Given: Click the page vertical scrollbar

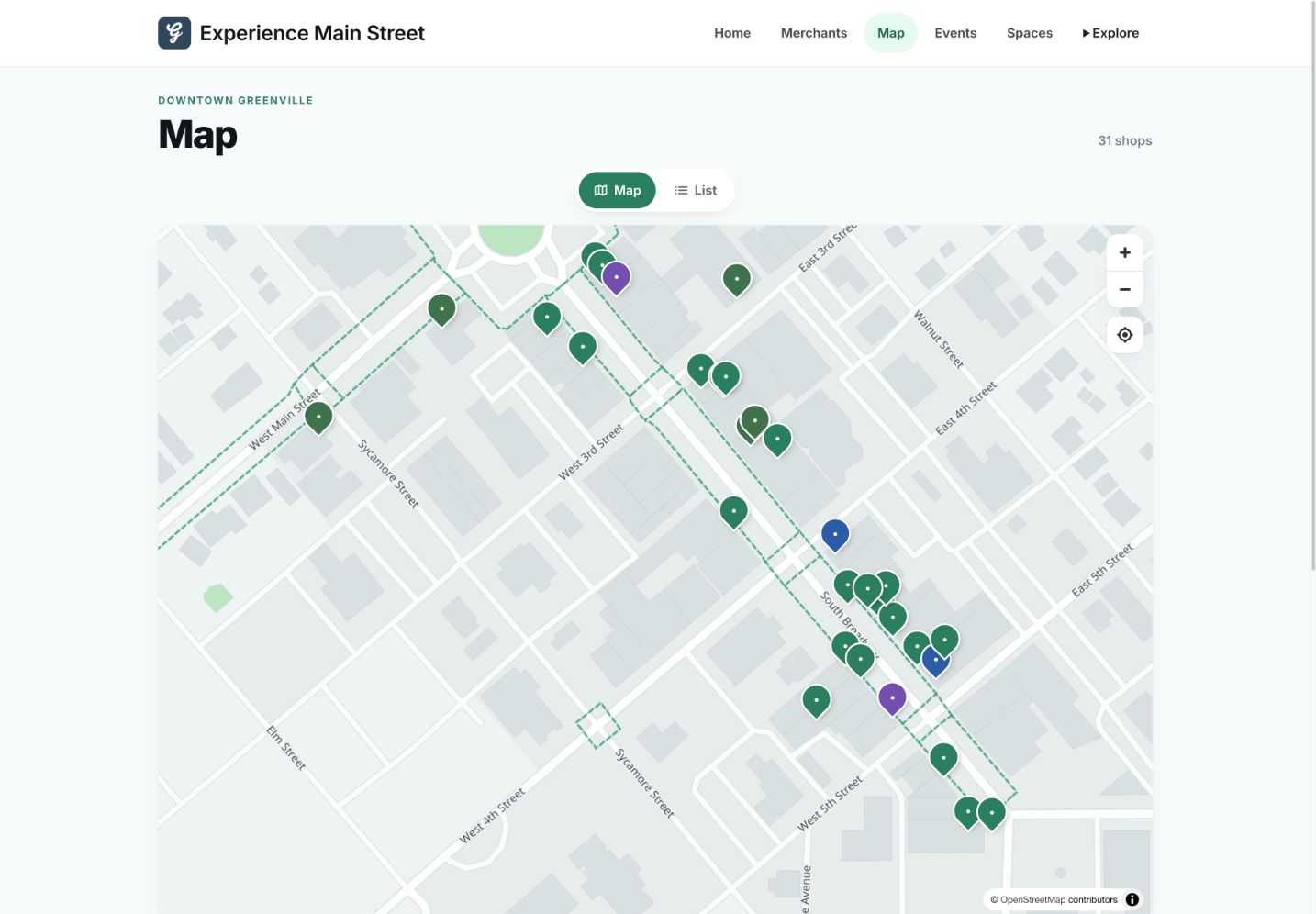Looking at the screenshot, I should pyautogui.click(x=1312, y=284).
